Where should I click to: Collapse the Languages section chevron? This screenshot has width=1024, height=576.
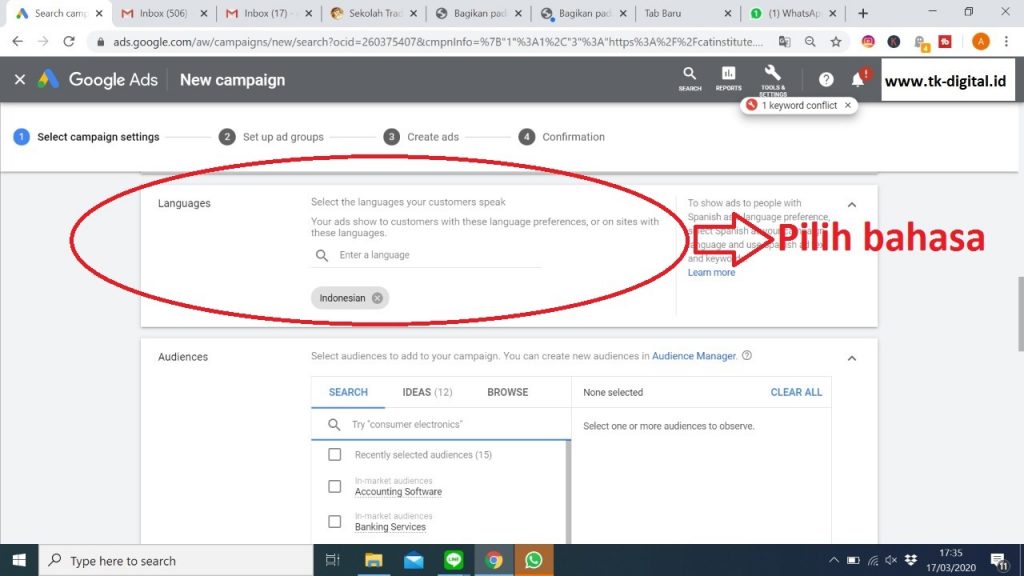pos(852,204)
